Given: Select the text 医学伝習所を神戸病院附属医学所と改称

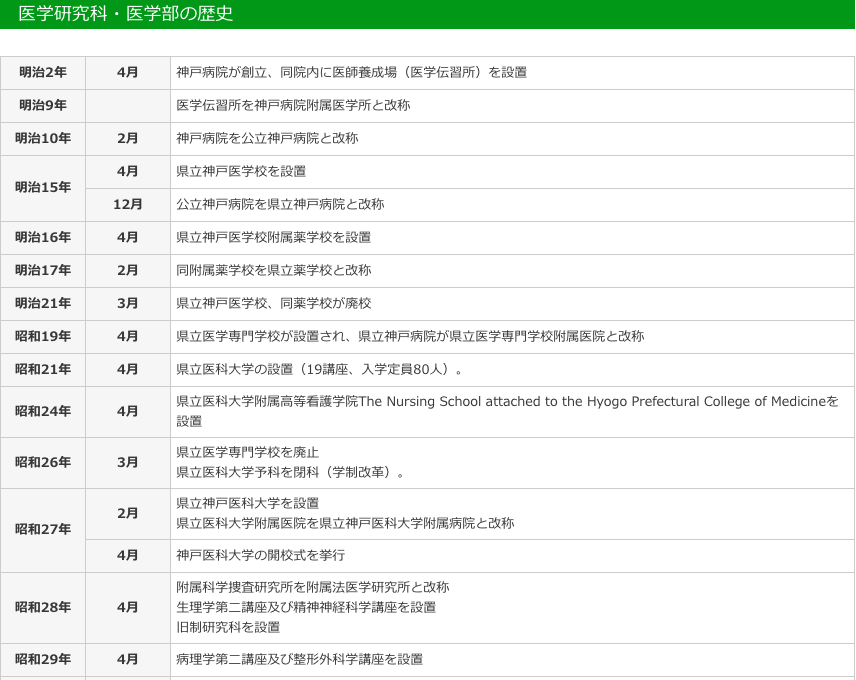Looking at the screenshot, I should tap(293, 105).
